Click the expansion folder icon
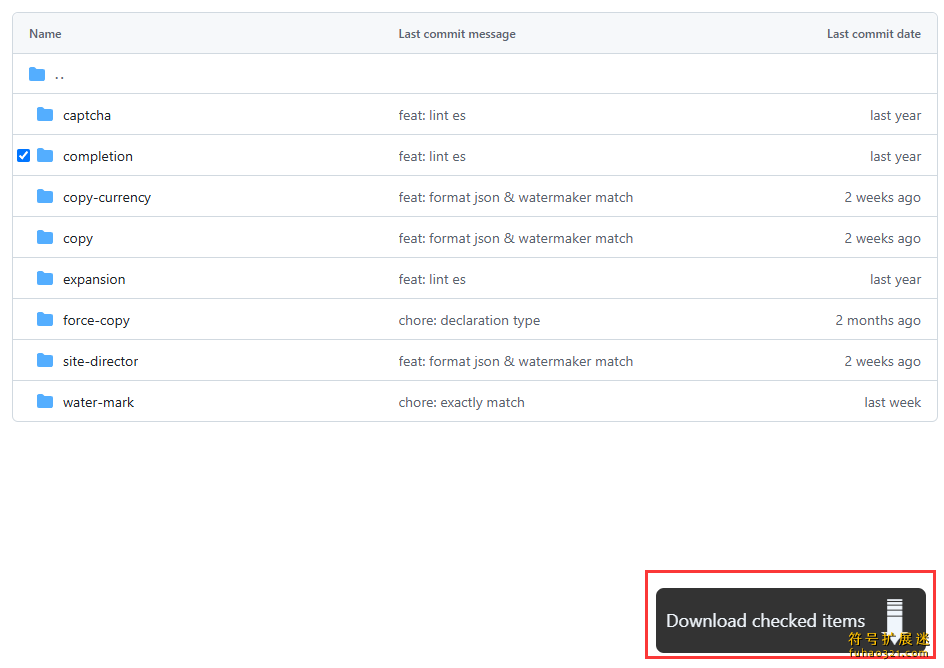Viewport: 944px width, 668px height. point(45,279)
